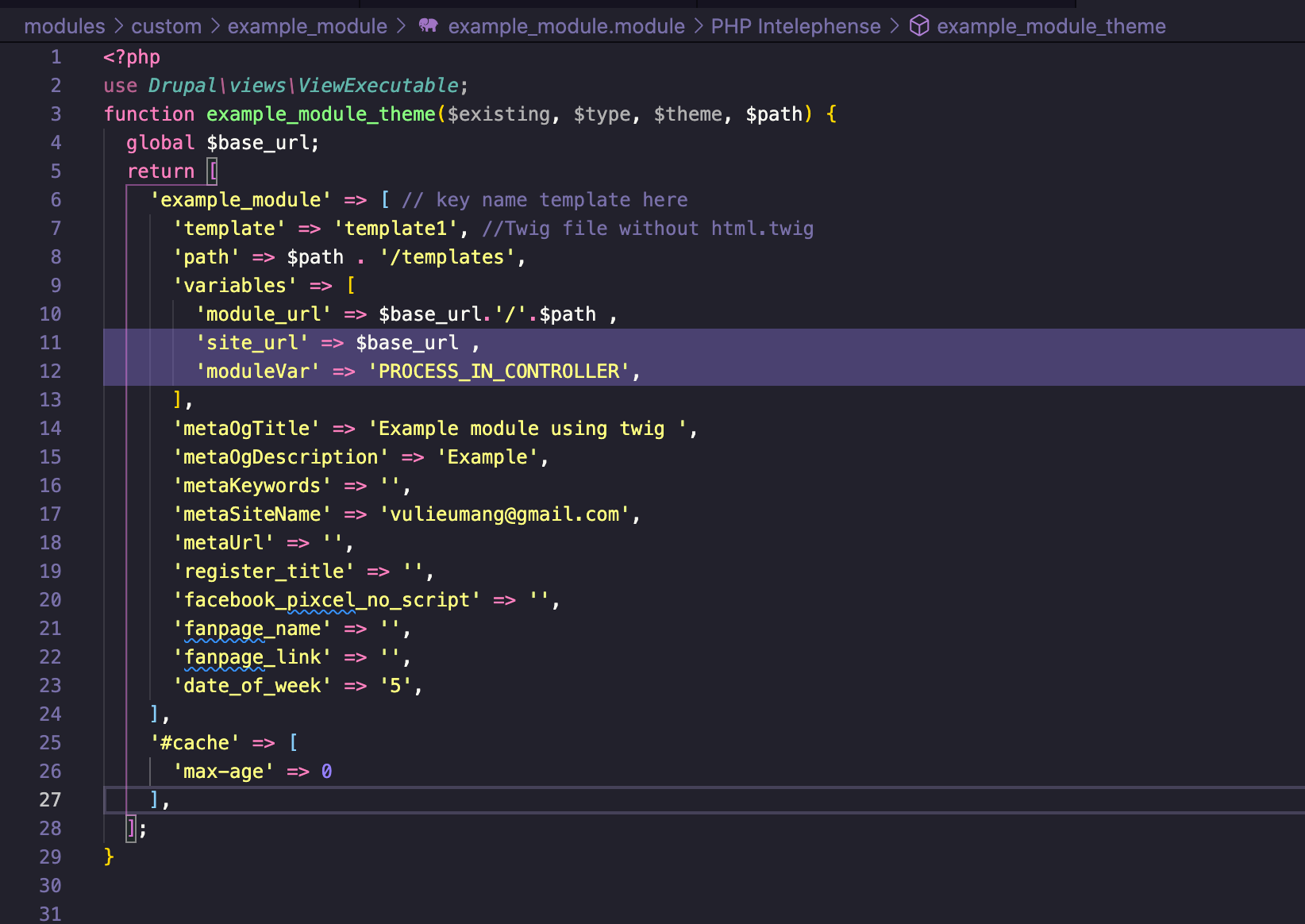Click 'PROCESS_IN_CONTROLLER' string value
1305x924 pixels.
click(x=499, y=372)
